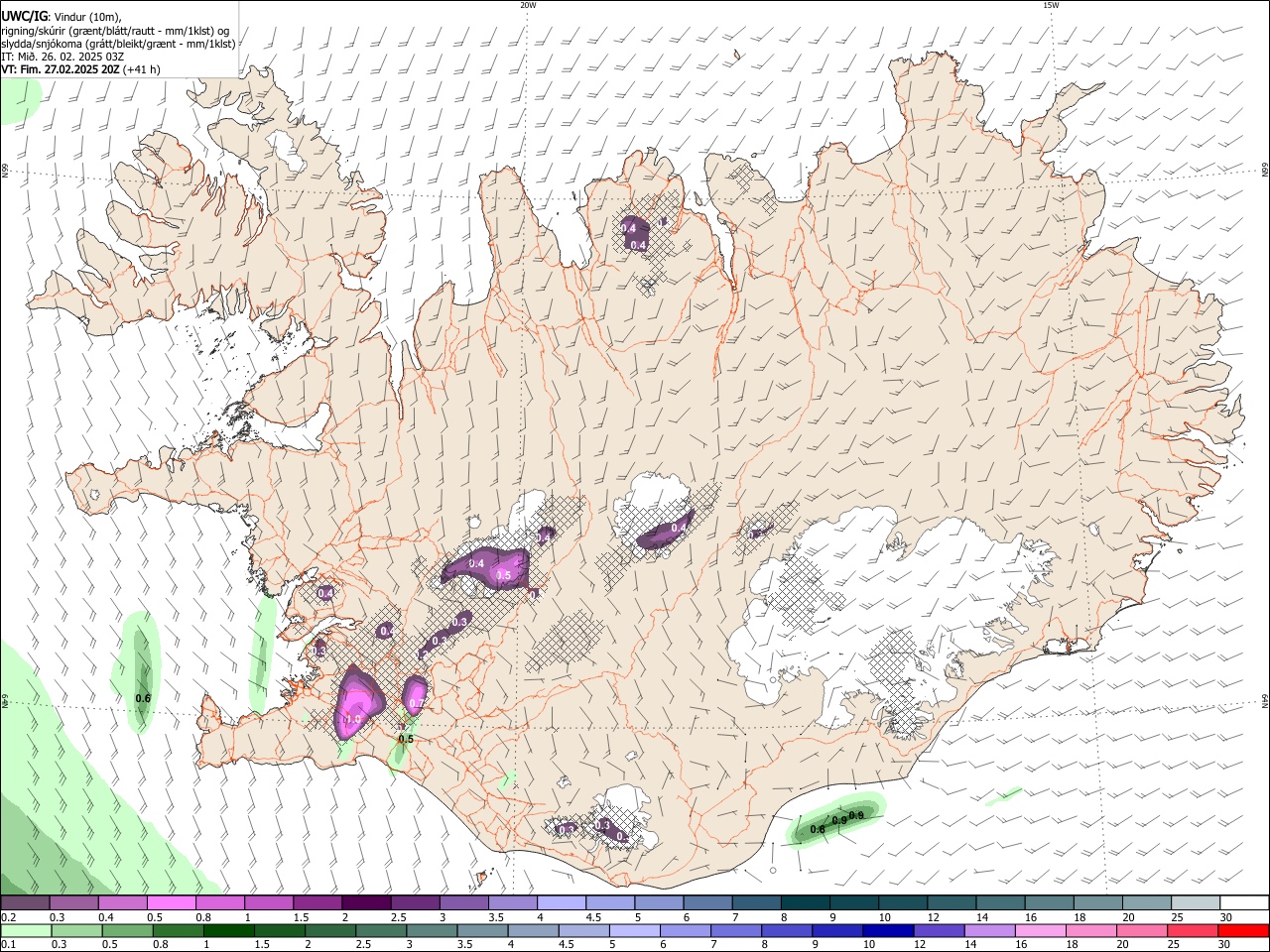The width and height of the screenshot is (1270, 952).
Task: Click the 0.7 snowfall value label
Action: (417, 703)
